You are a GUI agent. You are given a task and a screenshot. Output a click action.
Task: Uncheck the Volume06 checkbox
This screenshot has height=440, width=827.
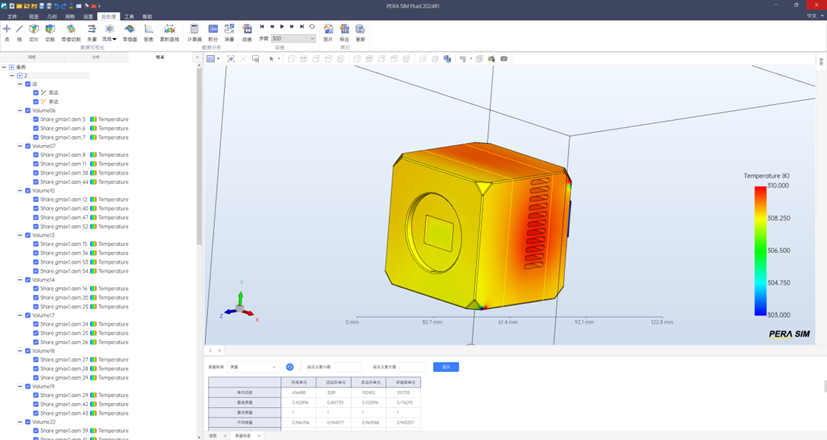[x=27, y=111]
